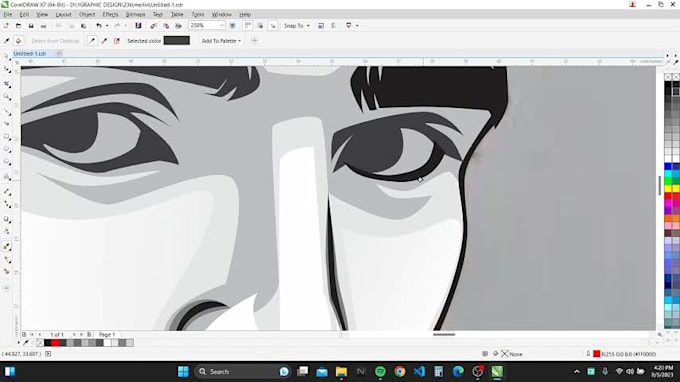This screenshot has height=382, width=680.
Task: Open Visual Studio Code from taskbar
Action: pyautogui.click(x=419, y=372)
